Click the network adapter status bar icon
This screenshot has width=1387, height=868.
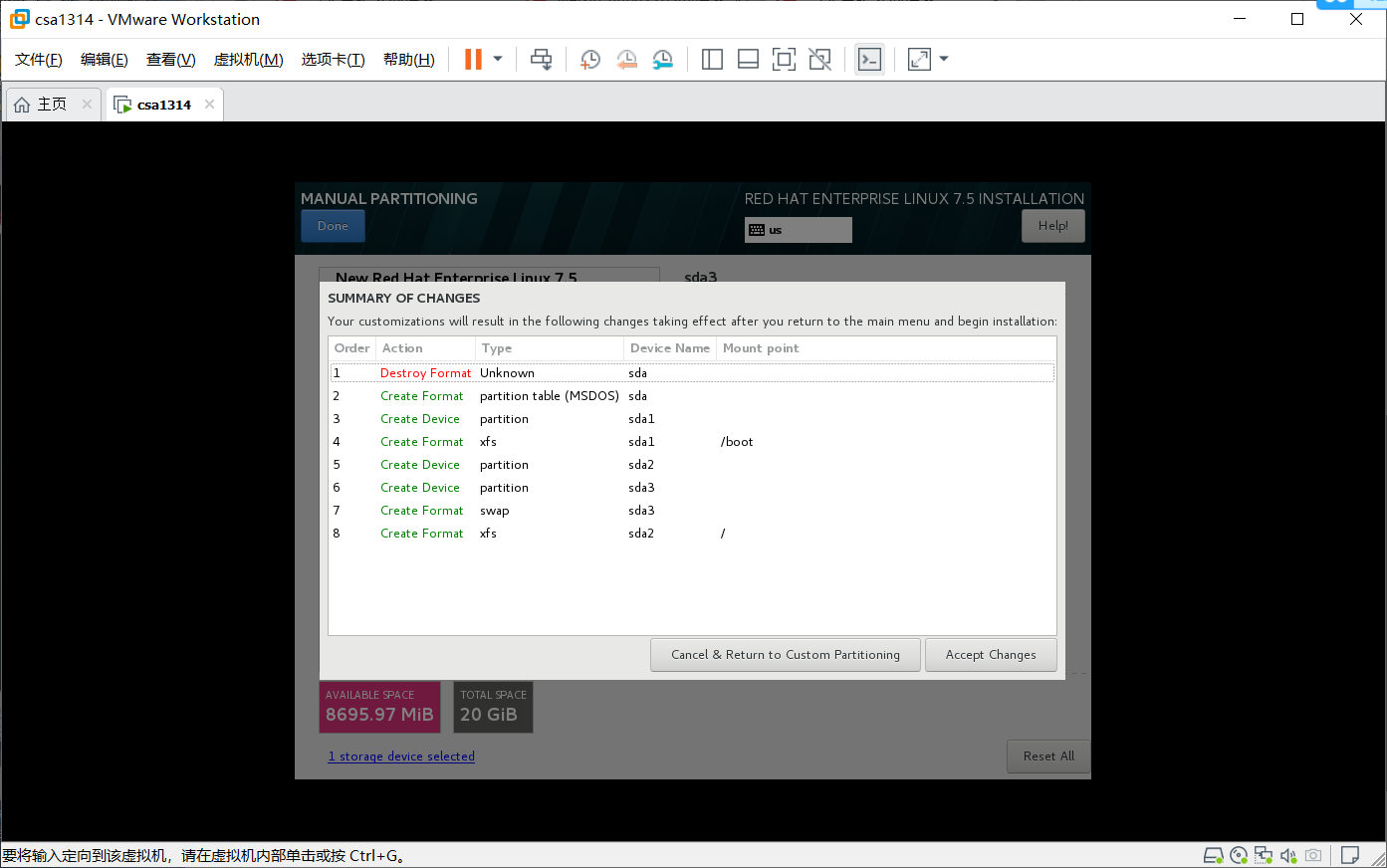click(x=1264, y=855)
